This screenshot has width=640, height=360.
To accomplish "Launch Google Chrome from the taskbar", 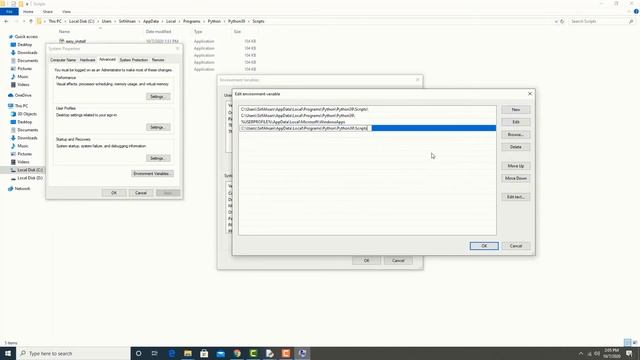I will pos(237,353).
